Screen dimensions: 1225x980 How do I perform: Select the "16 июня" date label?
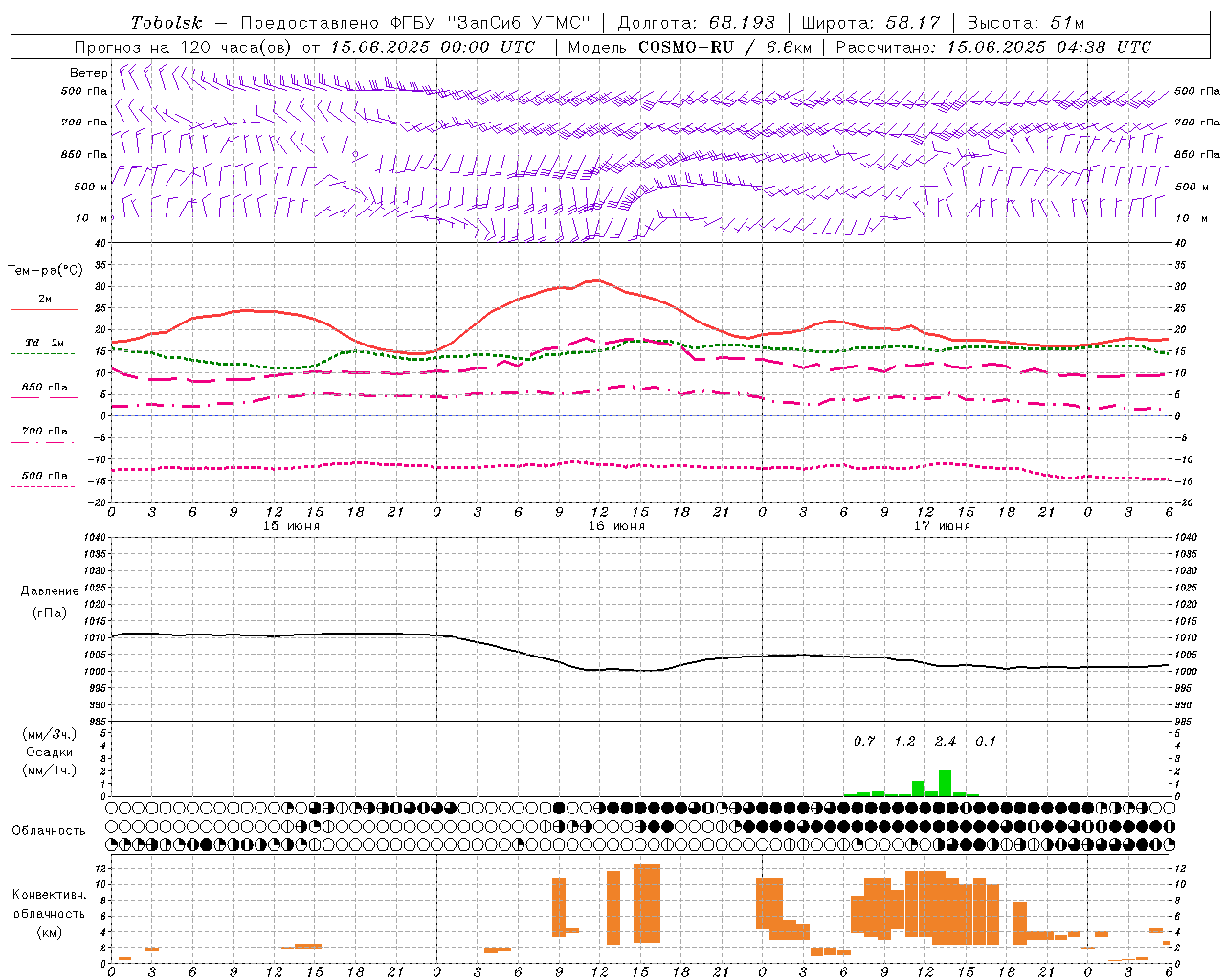[x=616, y=526]
